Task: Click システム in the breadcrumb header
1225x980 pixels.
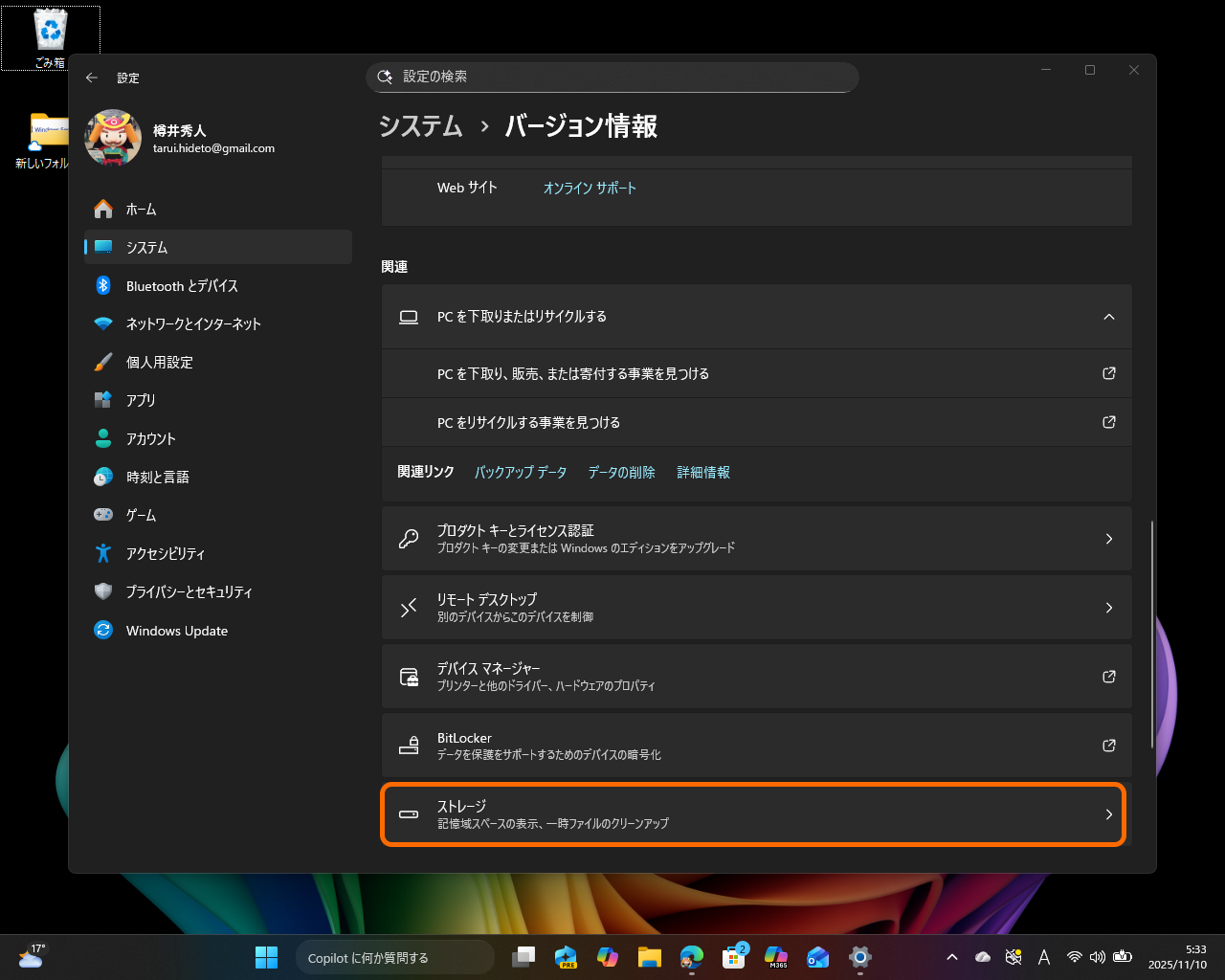Action: [x=421, y=126]
